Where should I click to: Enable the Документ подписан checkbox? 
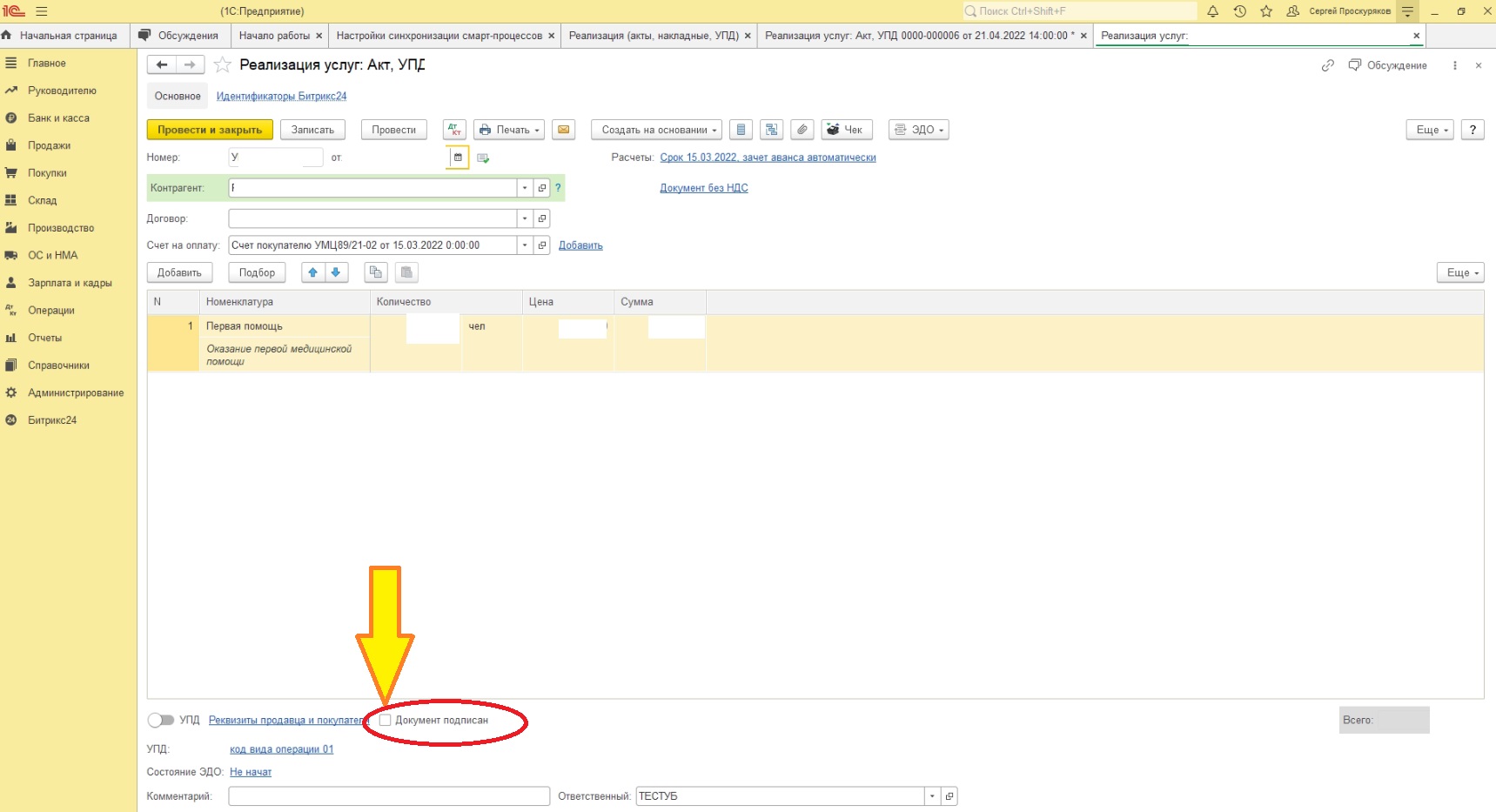point(386,720)
